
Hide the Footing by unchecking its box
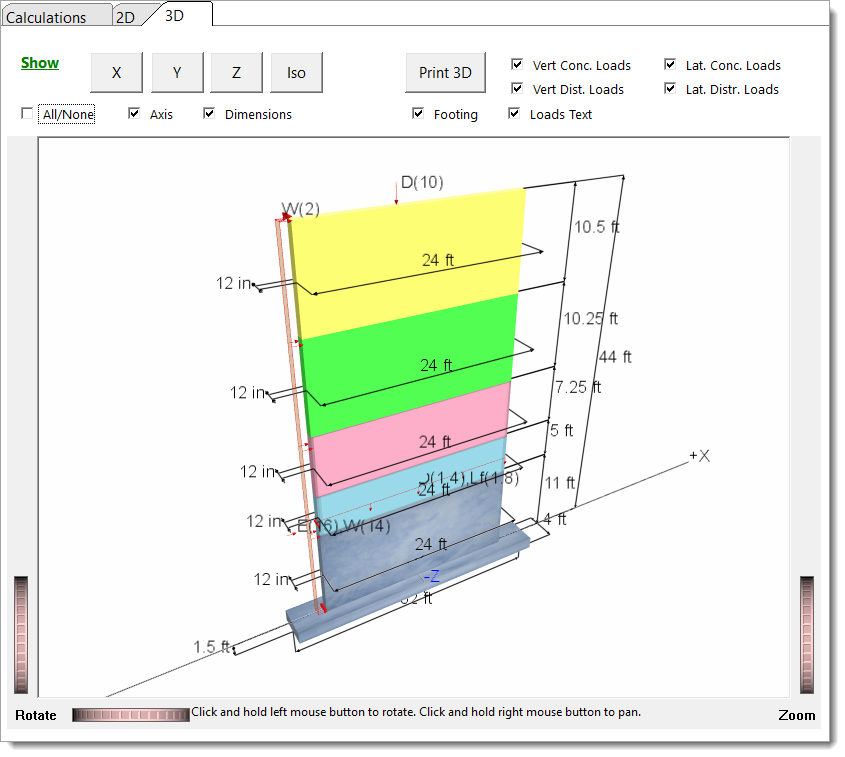point(418,113)
